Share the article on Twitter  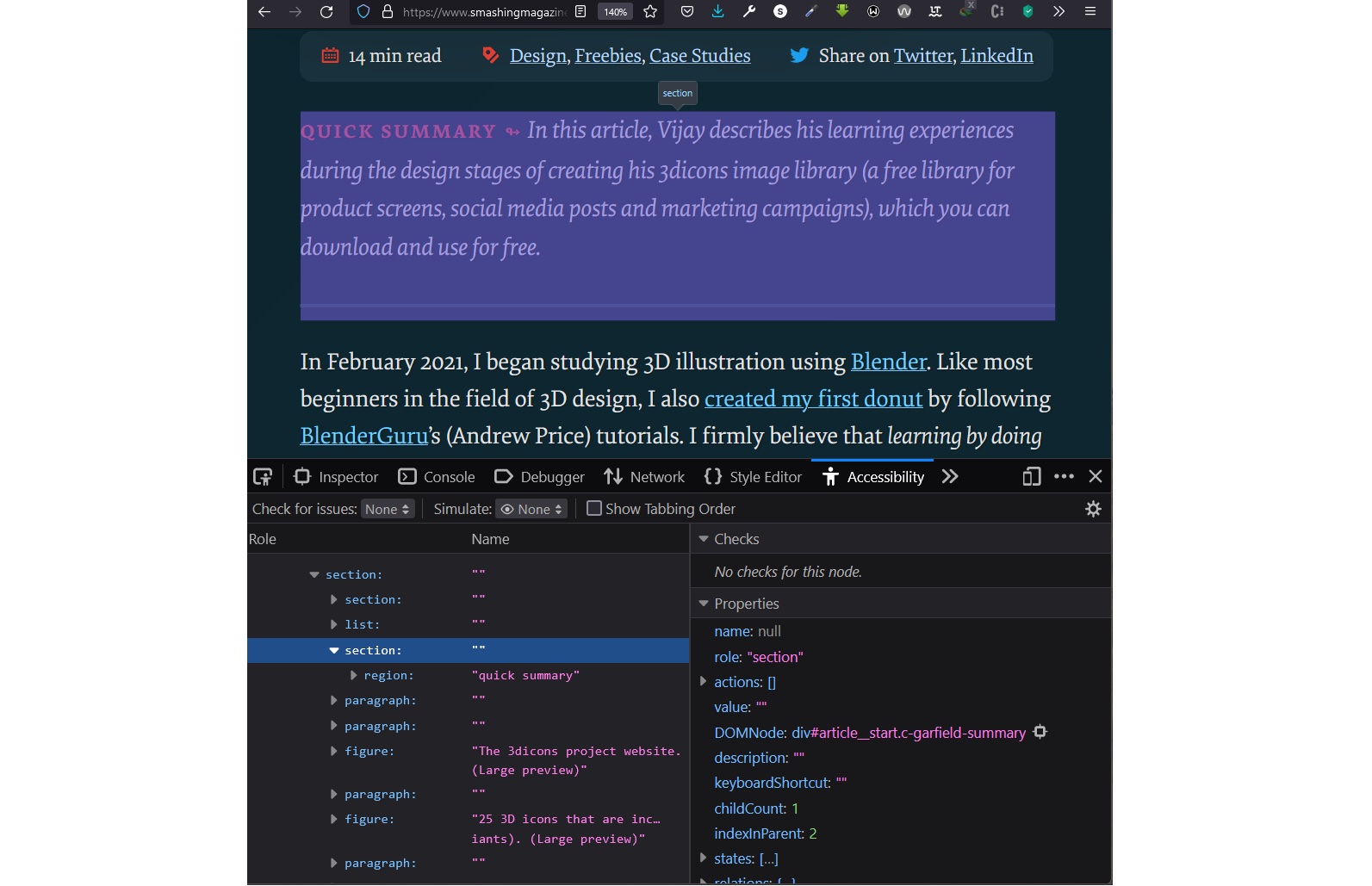point(923,56)
